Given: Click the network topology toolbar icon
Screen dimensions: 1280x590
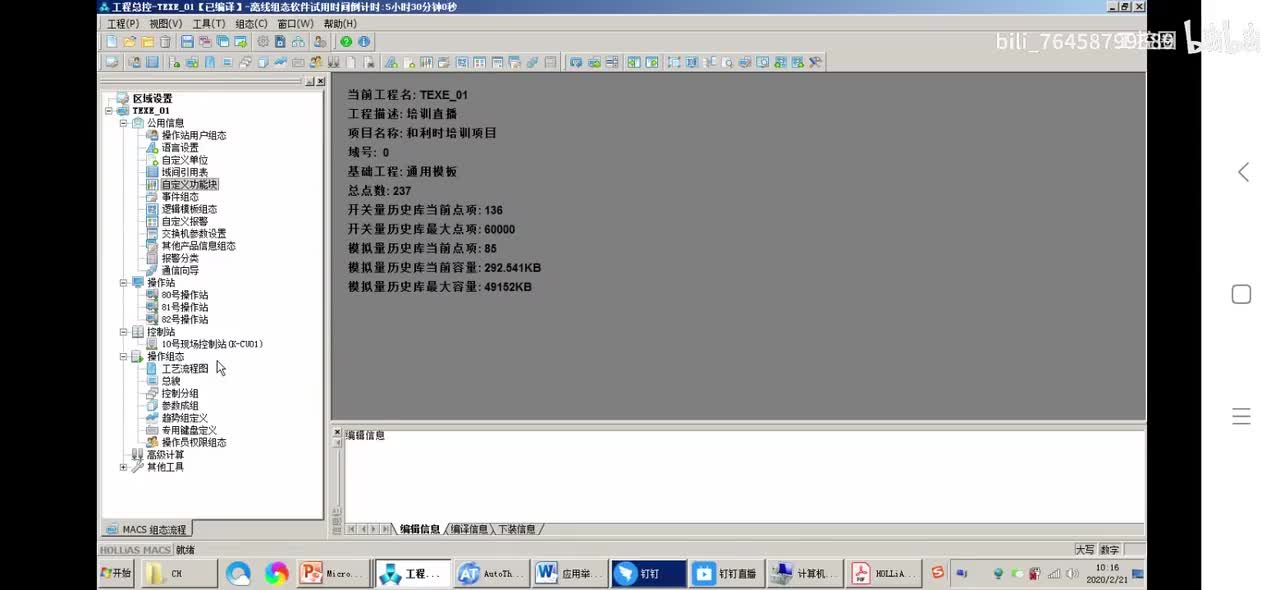Looking at the screenshot, I should 298,42.
